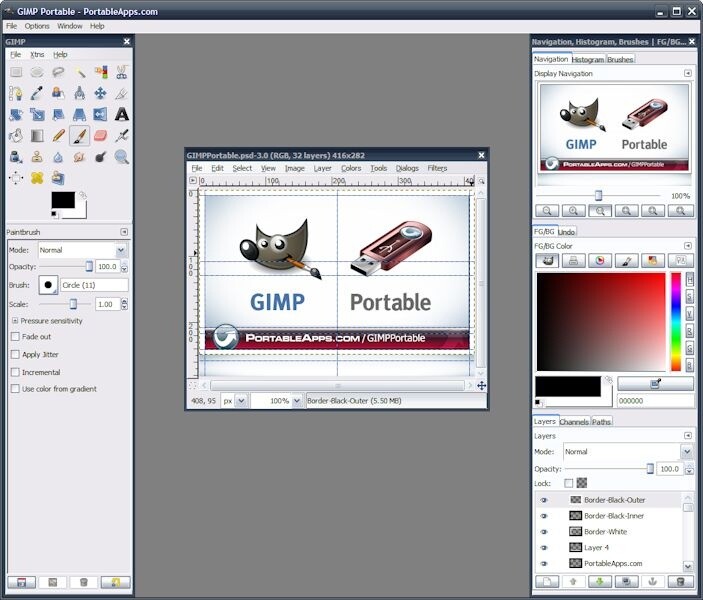This screenshot has width=703, height=600.
Task: Select the Zoom magnifier tool in toolbox
Action: (x=122, y=157)
